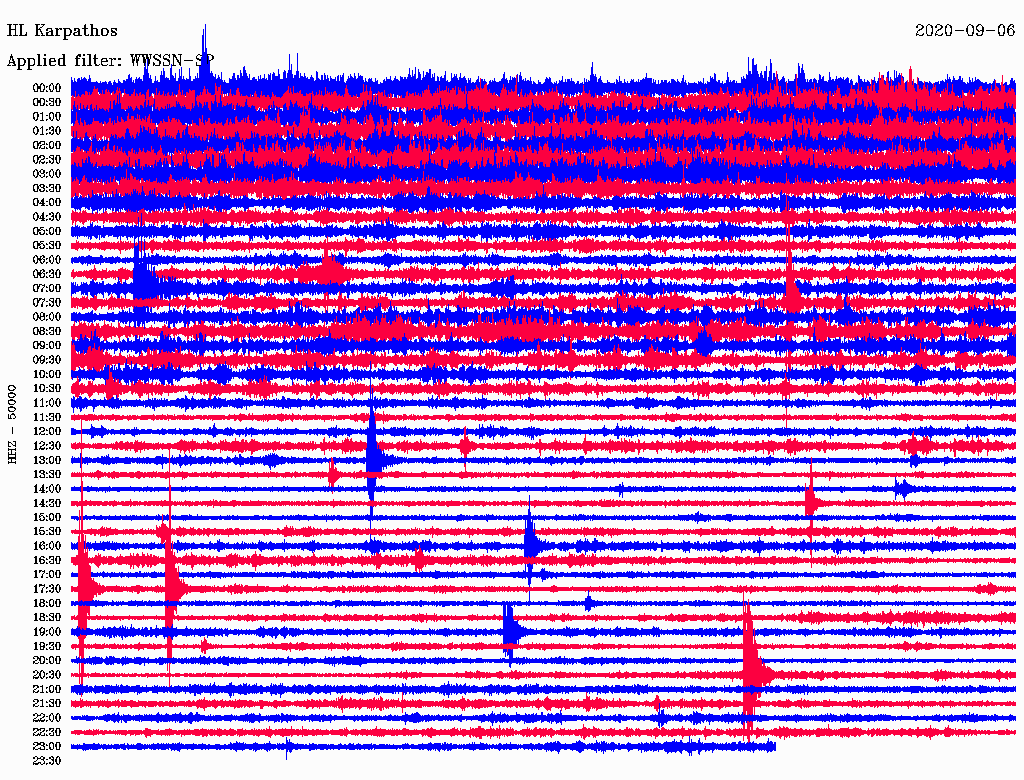The width and height of the screenshot is (1024, 780).
Task: Click the 06:00 time label
Action: point(47,260)
